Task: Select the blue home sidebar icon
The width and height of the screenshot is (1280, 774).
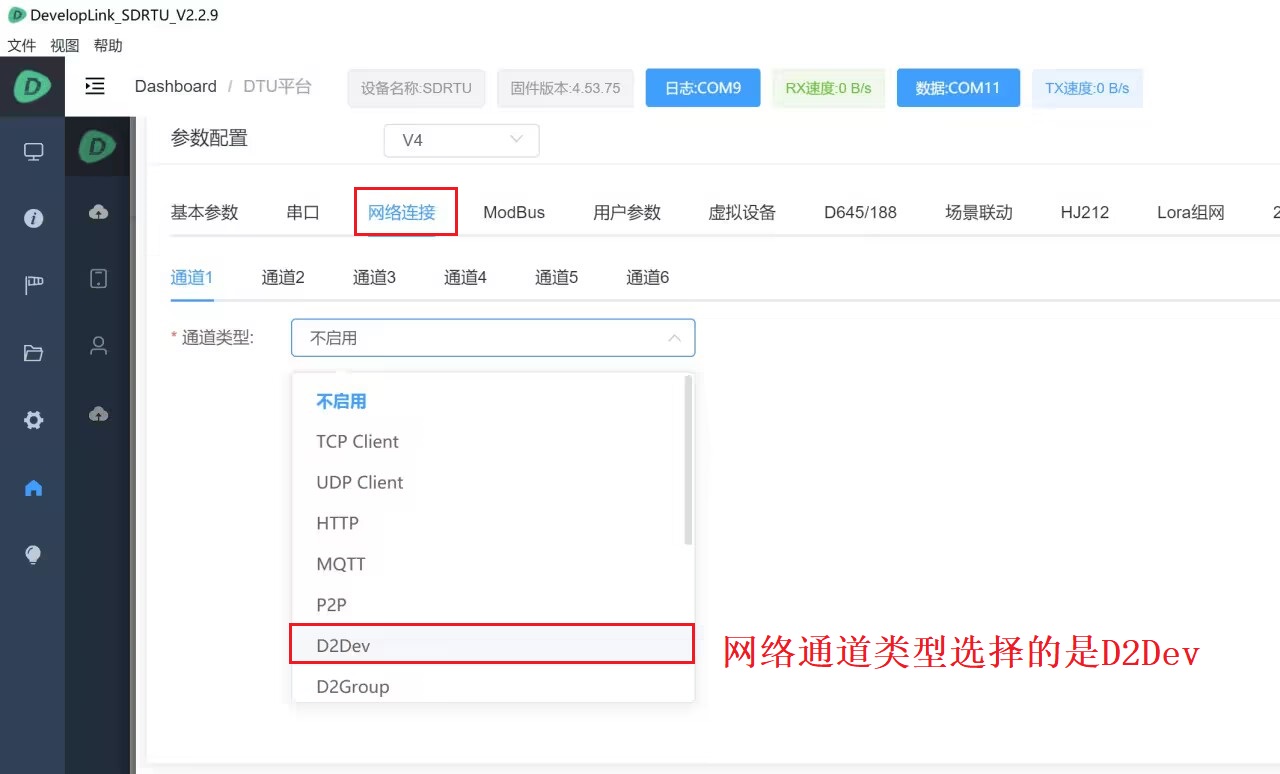Action: coord(34,488)
